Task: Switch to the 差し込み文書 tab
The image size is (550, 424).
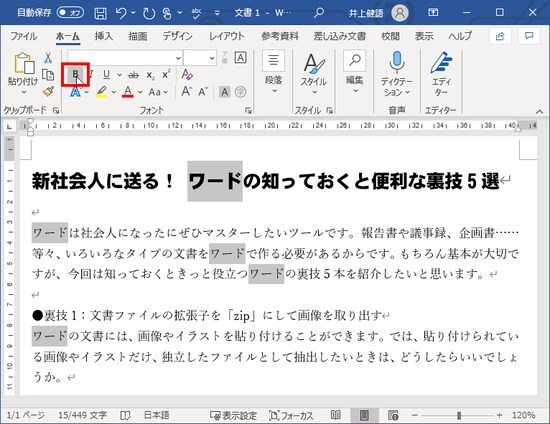Action: click(x=340, y=36)
